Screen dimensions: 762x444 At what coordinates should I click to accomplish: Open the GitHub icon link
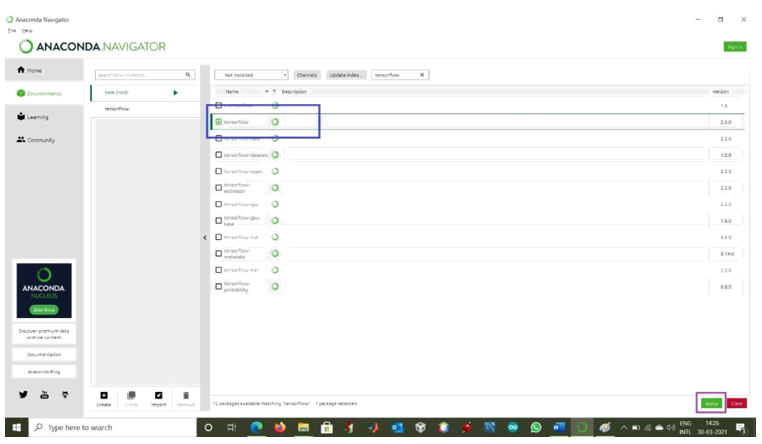(x=65, y=394)
